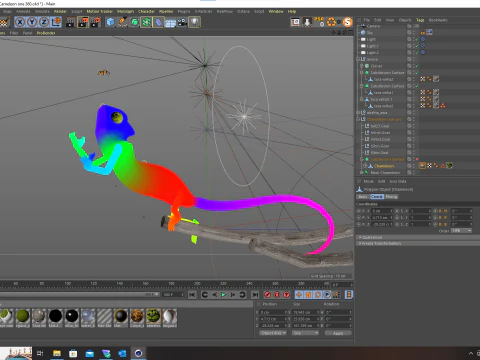Click the PSR reset icon
Image resolution: width=480 pixels, height=360 pixels.
click(x=319, y=22)
